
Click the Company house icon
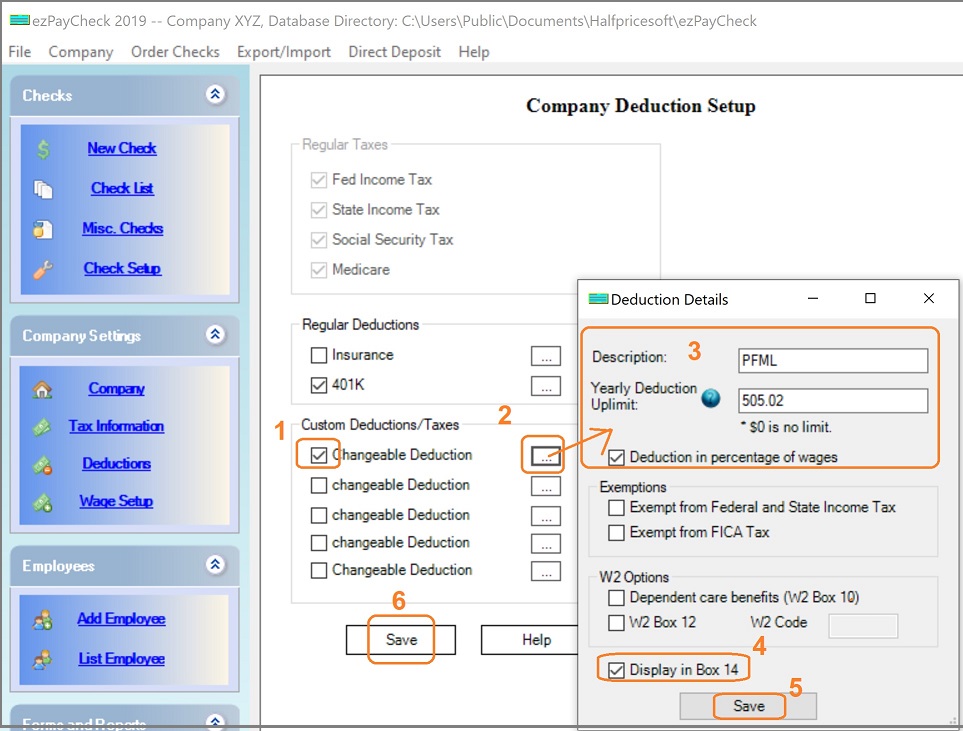coord(43,390)
